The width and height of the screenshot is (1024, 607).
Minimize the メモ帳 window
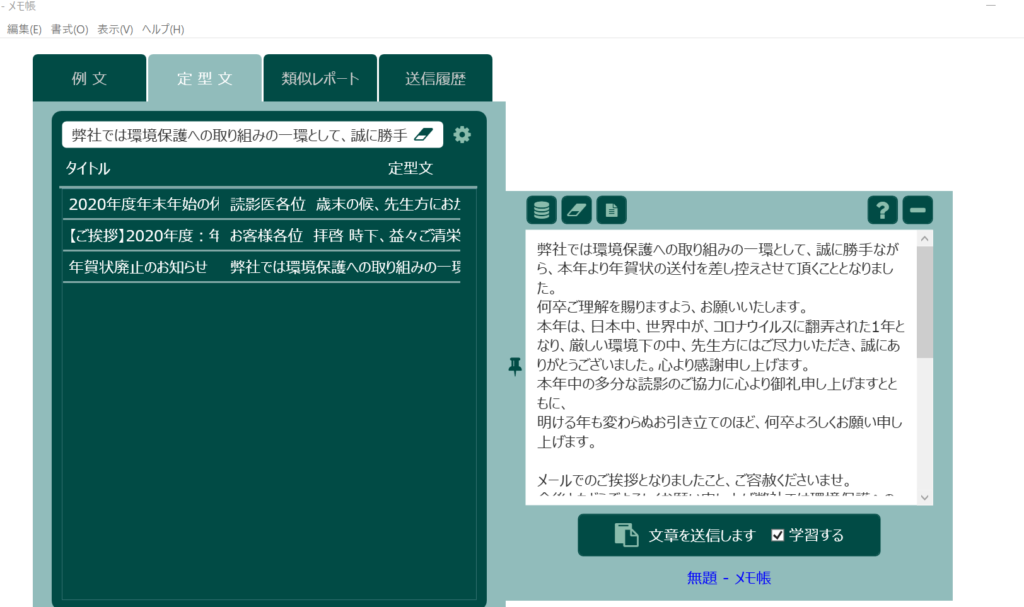point(991,6)
